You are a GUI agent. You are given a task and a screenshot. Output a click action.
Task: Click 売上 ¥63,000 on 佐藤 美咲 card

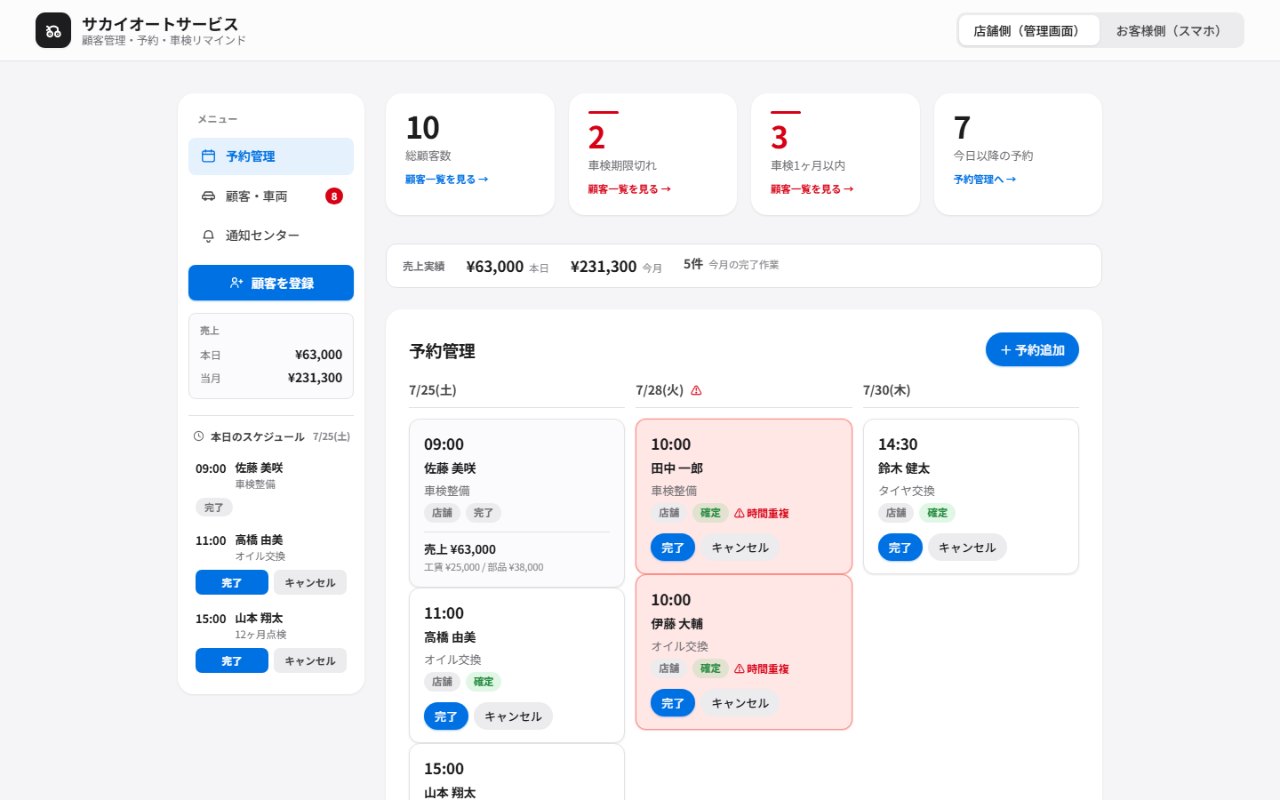(460, 549)
